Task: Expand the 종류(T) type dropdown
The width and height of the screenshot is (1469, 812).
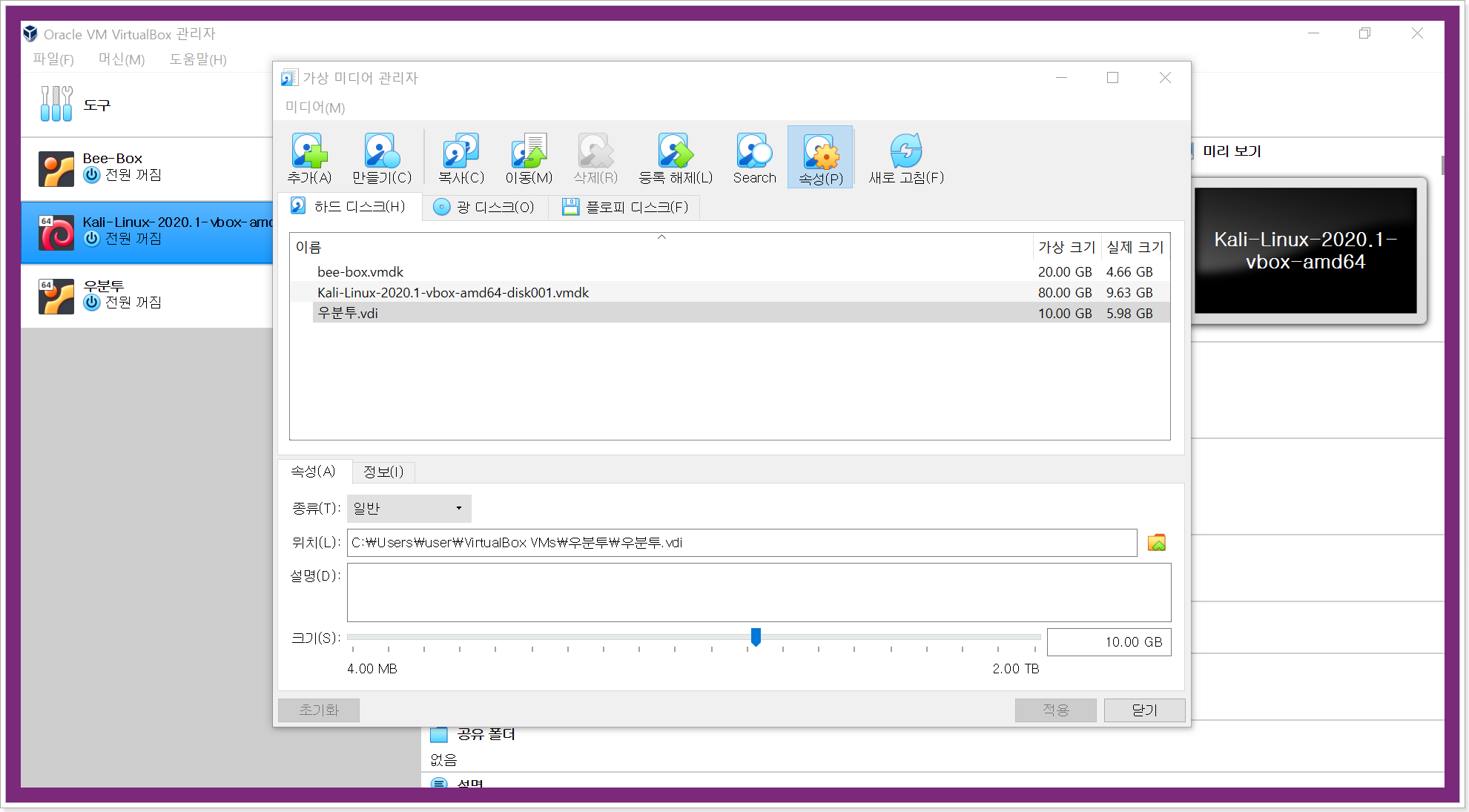Action: [409, 509]
